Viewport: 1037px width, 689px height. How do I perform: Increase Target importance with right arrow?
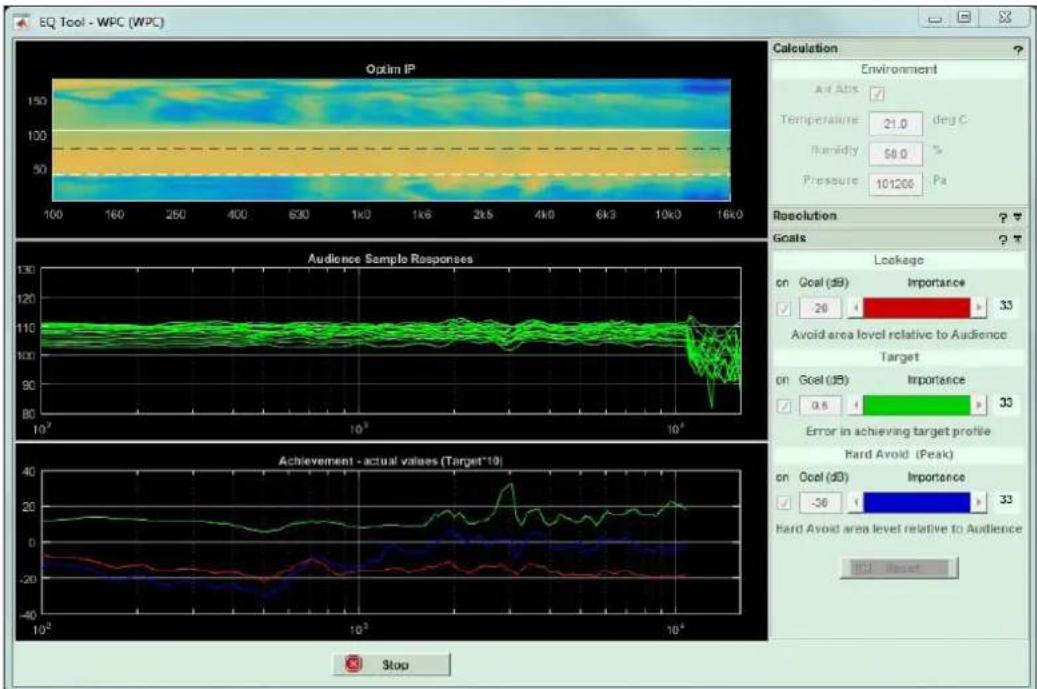pyautogui.click(x=979, y=405)
